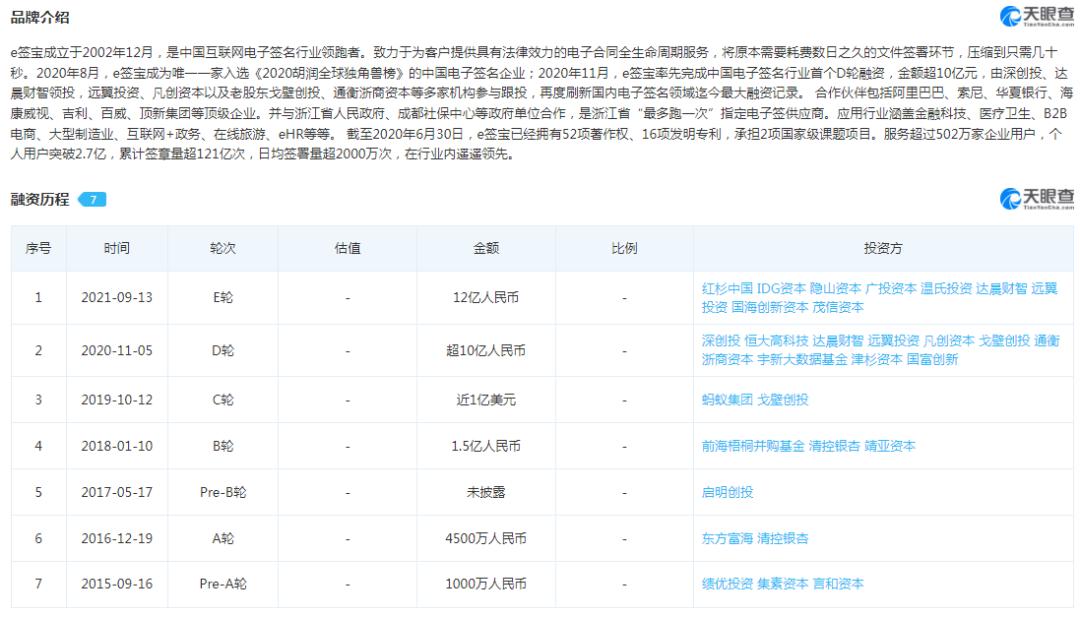Open 前海梧桐并购基金 investor link

(x=753, y=446)
